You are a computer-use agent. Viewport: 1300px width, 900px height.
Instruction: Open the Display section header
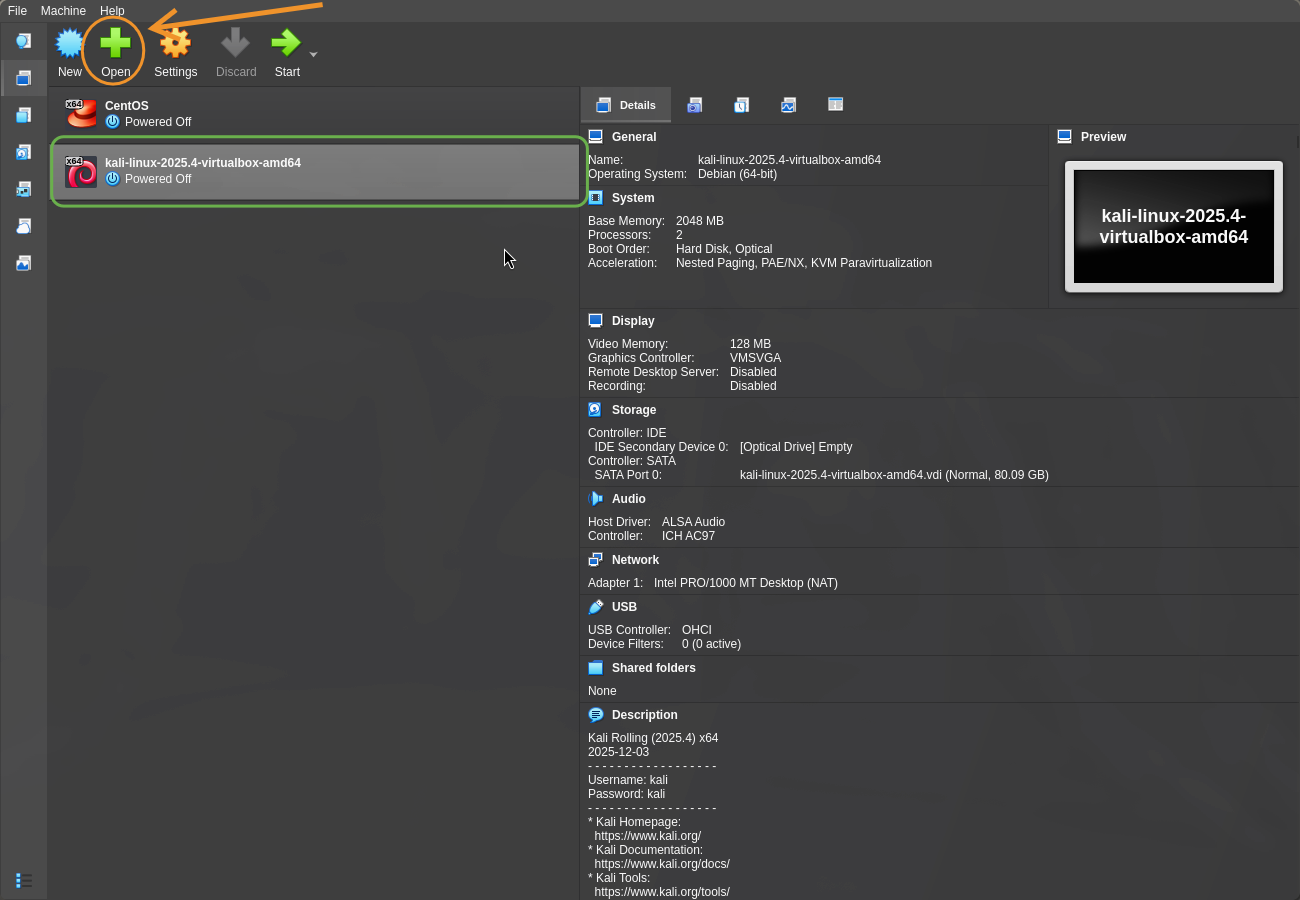(633, 321)
